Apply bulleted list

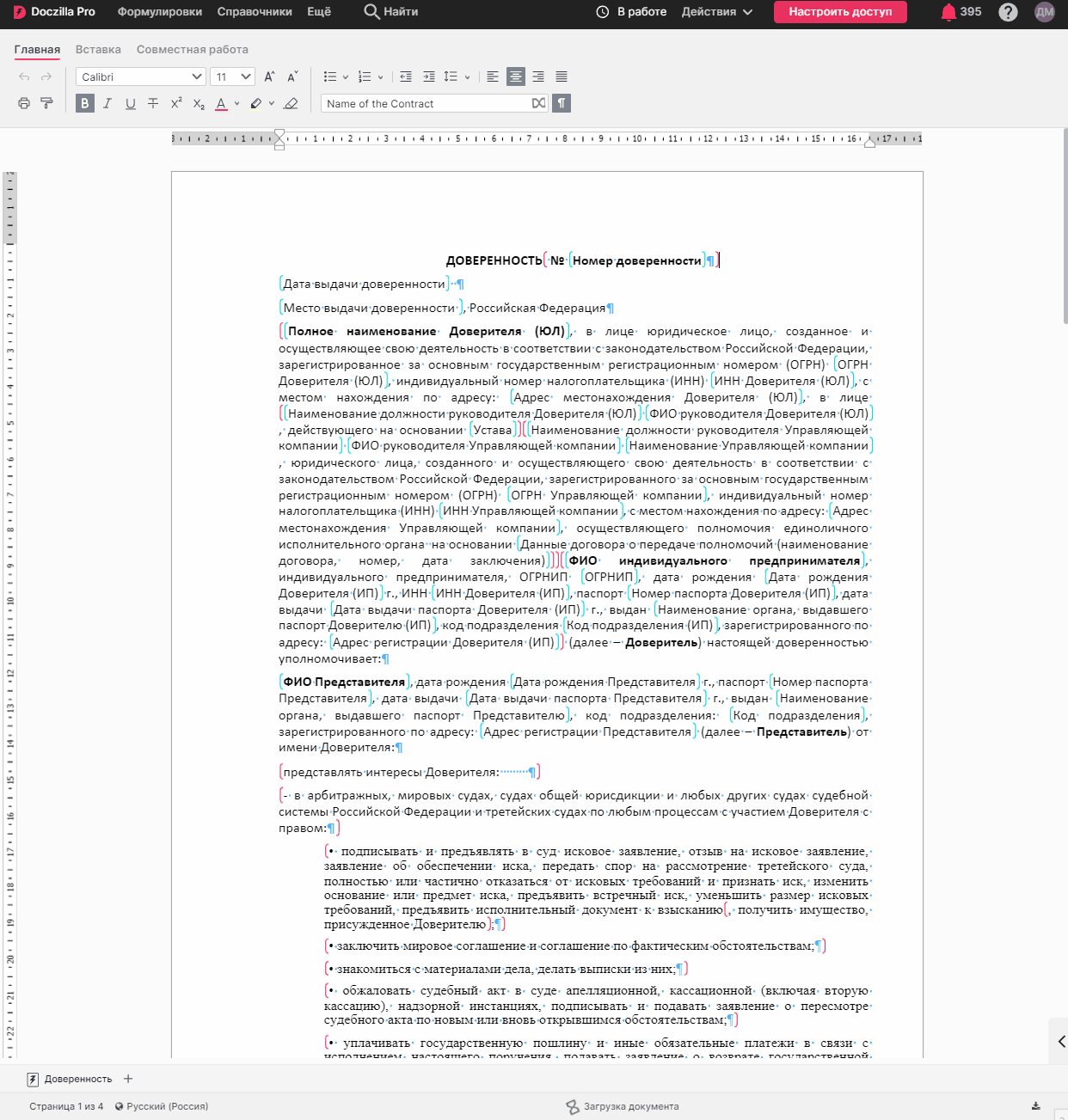pyautogui.click(x=329, y=77)
